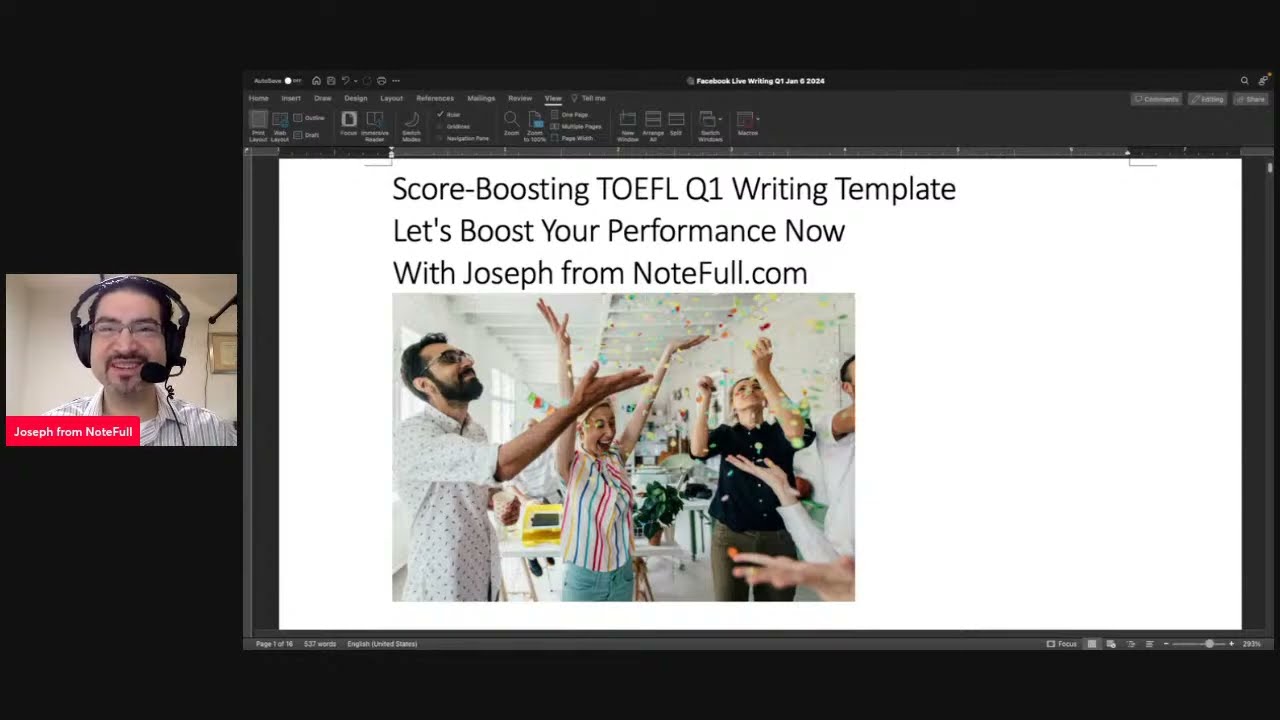Switch to the Insert tab
The width and height of the screenshot is (1280, 720).
pyautogui.click(x=291, y=98)
